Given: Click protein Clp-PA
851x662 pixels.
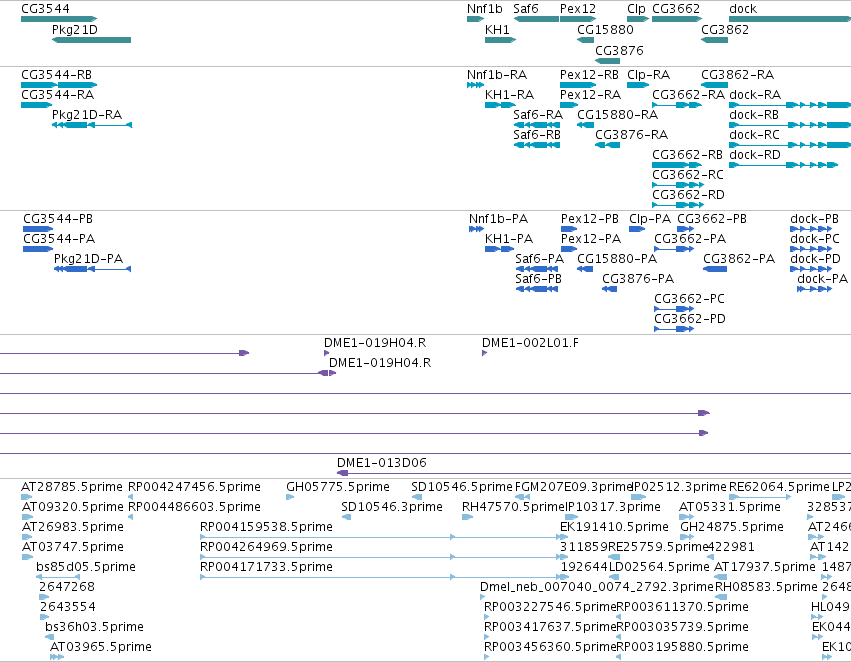Looking at the screenshot, I should (637, 229).
